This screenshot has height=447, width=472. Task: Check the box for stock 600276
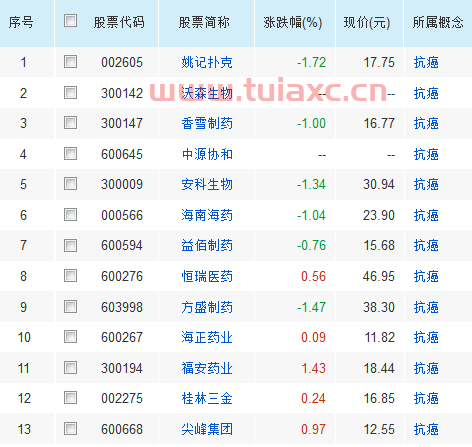pyautogui.click(x=70, y=276)
